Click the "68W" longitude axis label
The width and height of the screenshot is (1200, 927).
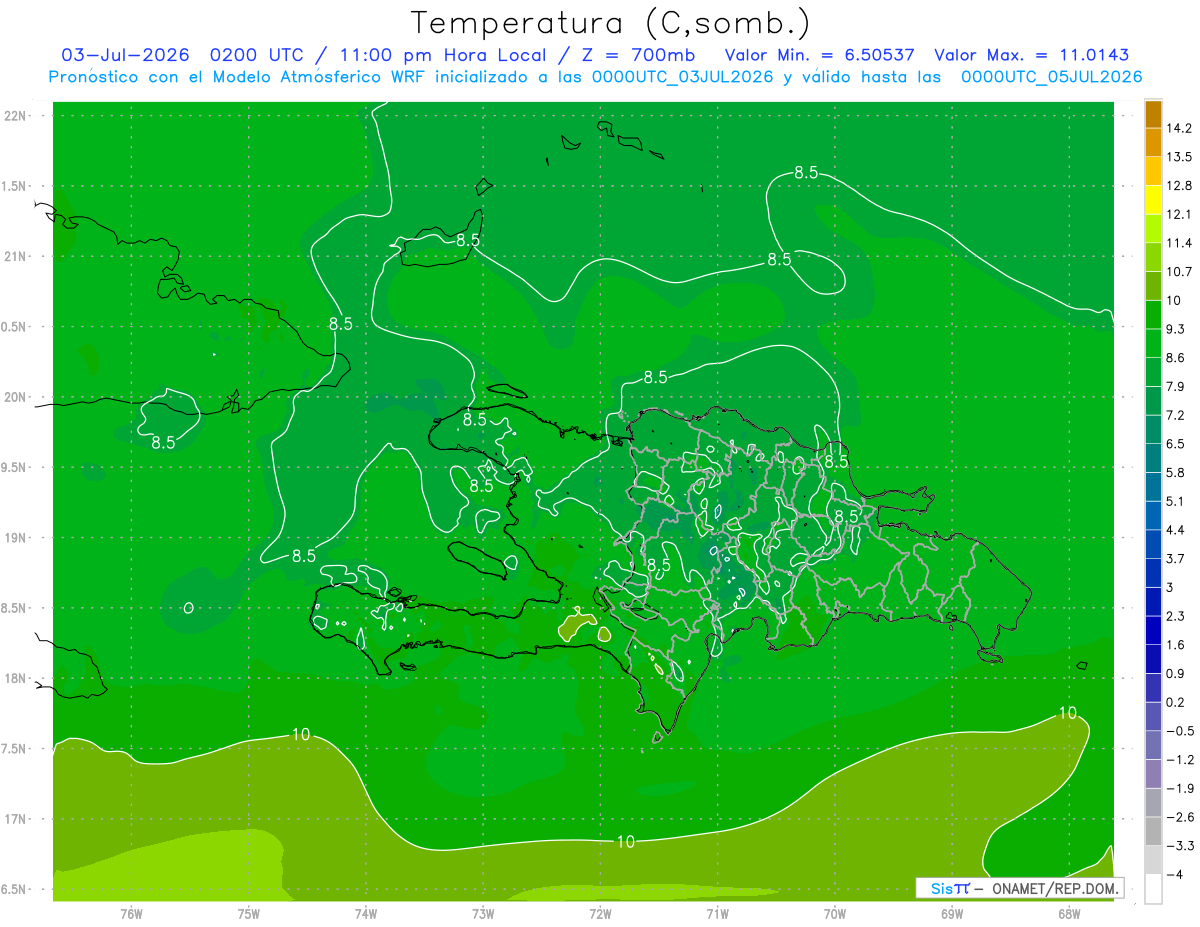pos(1069,913)
